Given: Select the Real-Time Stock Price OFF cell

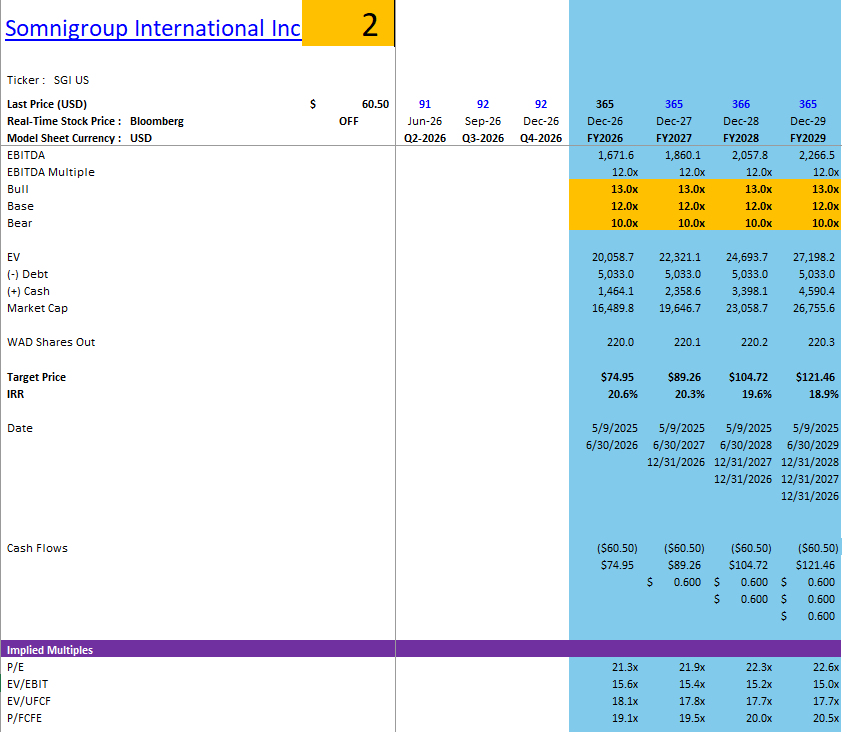Looking at the screenshot, I should [349, 121].
